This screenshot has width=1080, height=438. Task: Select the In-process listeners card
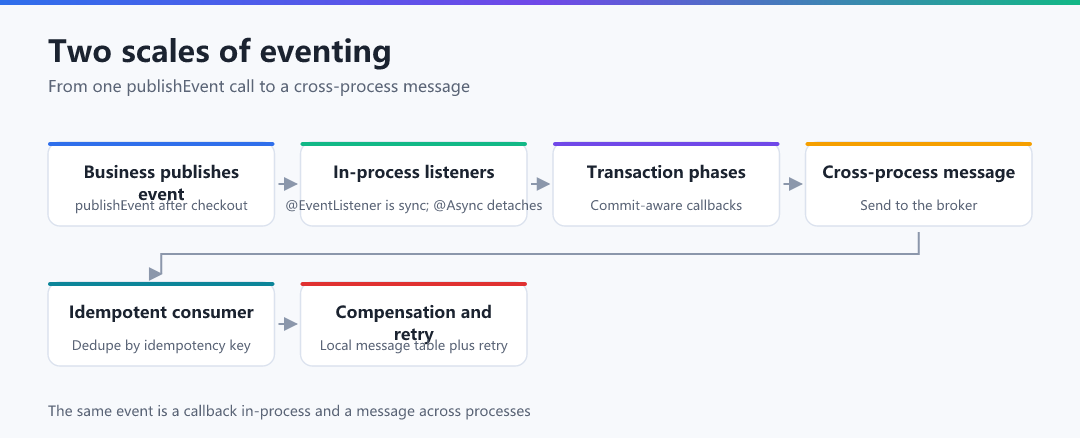point(414,185)
